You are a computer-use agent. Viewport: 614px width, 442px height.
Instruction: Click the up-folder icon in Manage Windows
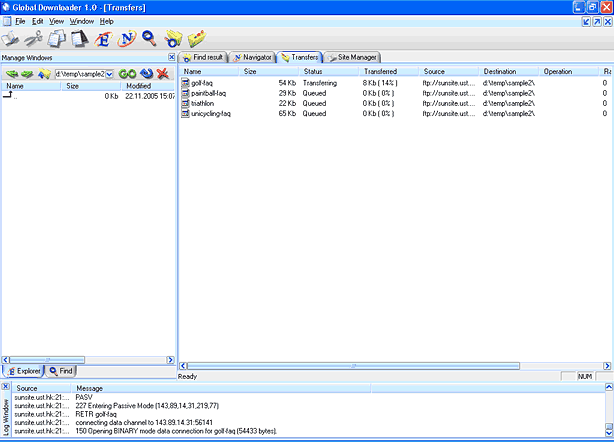(44, 74)
